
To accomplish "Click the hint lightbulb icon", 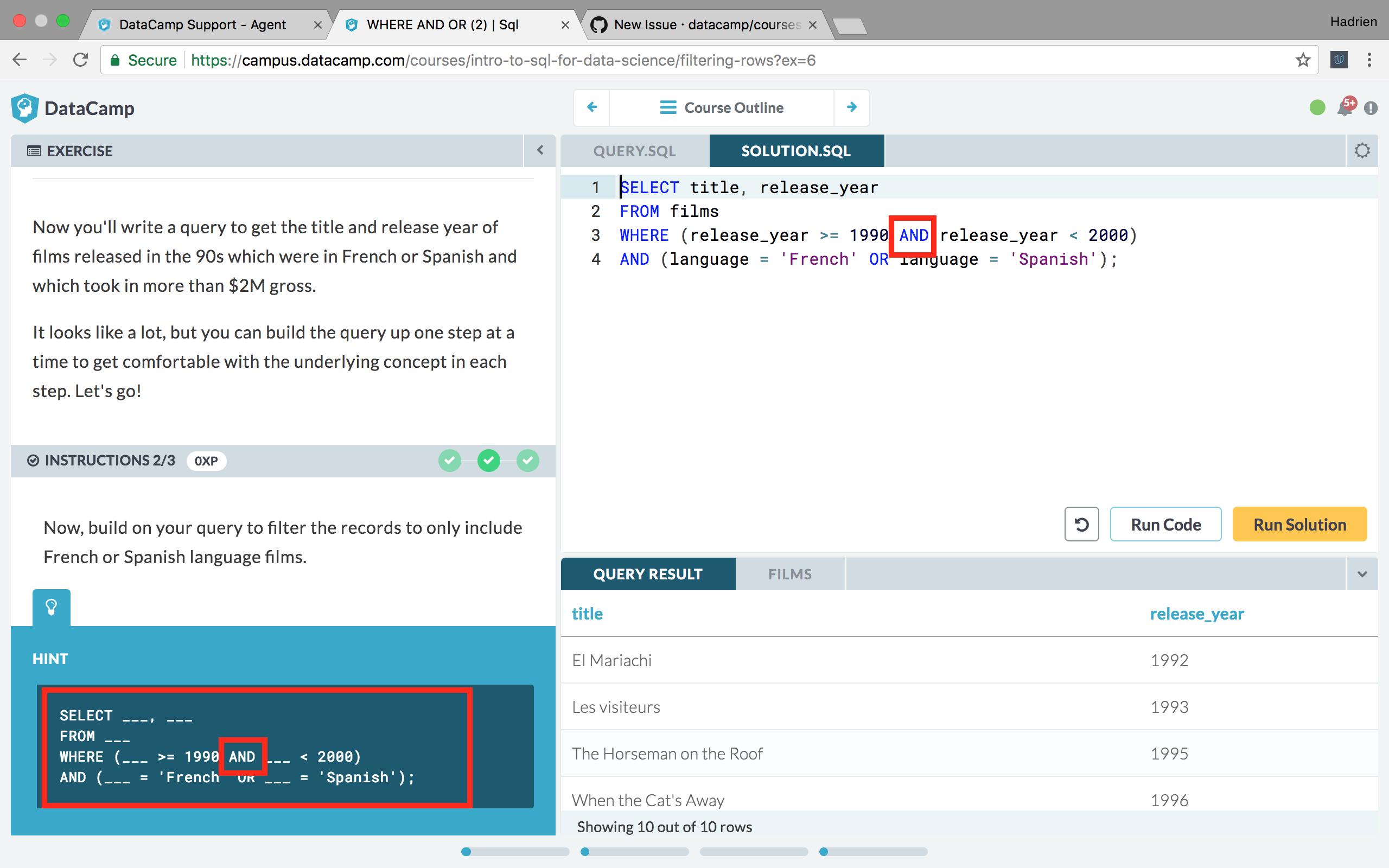I will tap(51, 607).
